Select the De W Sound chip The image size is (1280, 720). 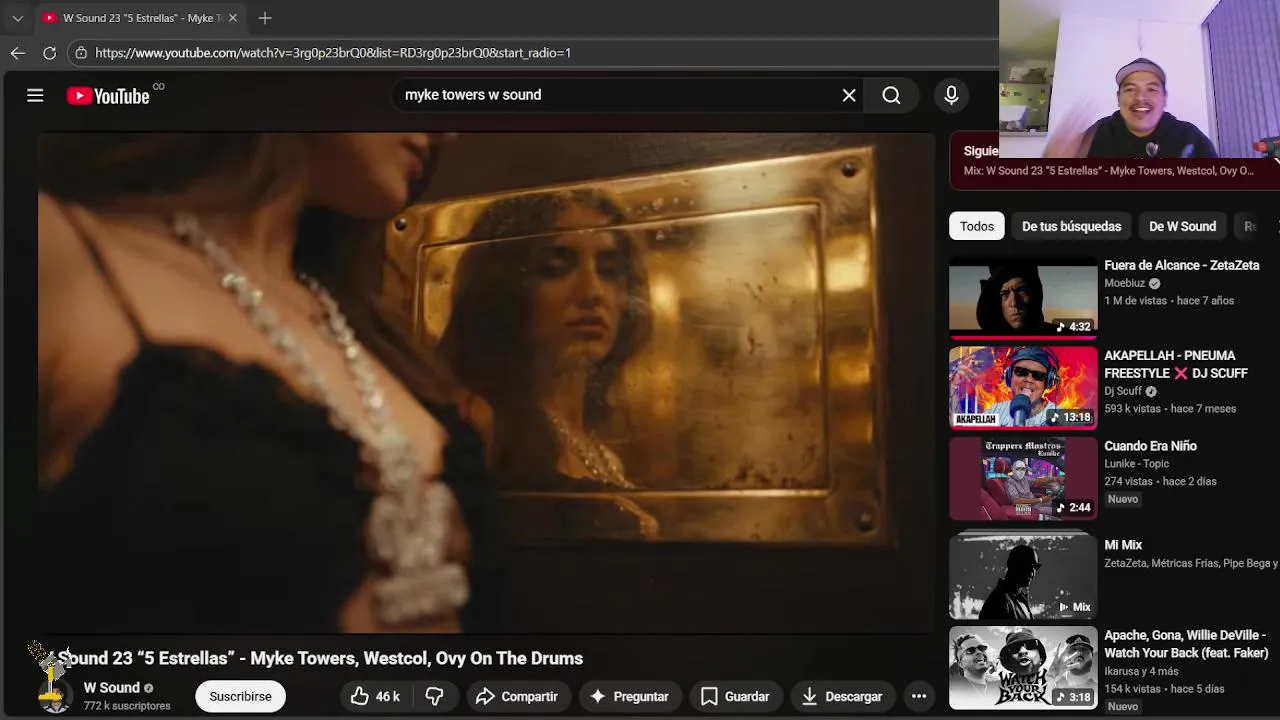[x=1182, y=226]
